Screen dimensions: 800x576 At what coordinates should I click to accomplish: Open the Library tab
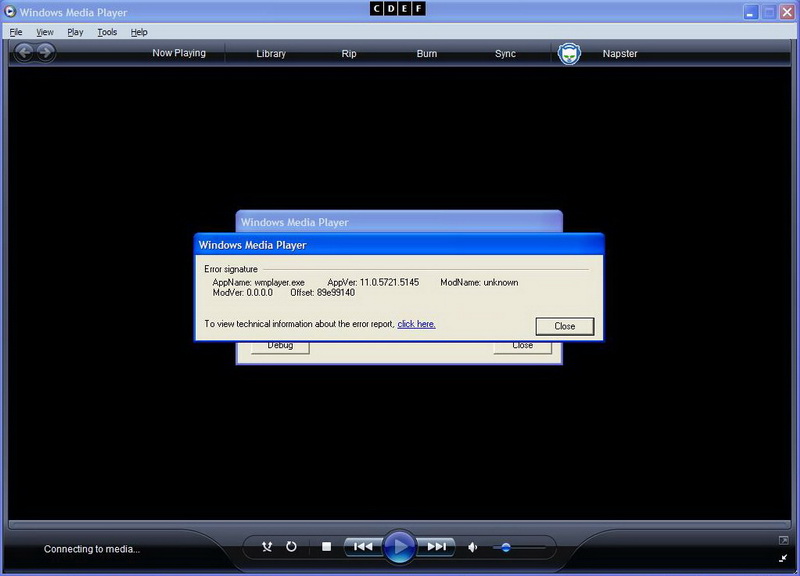271,54
